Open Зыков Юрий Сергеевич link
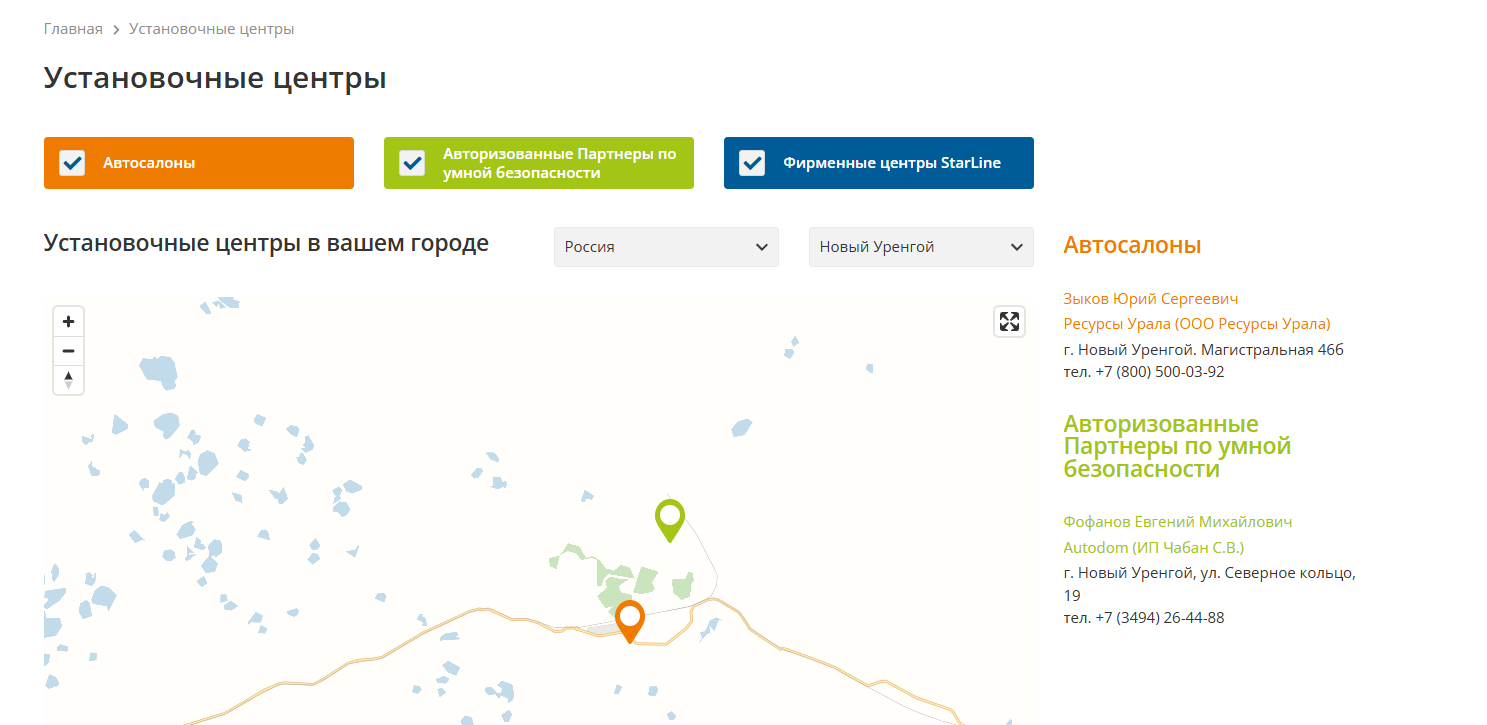Image resolution: width=1487 pixels, height=725 pixels. click(1151, 298)
